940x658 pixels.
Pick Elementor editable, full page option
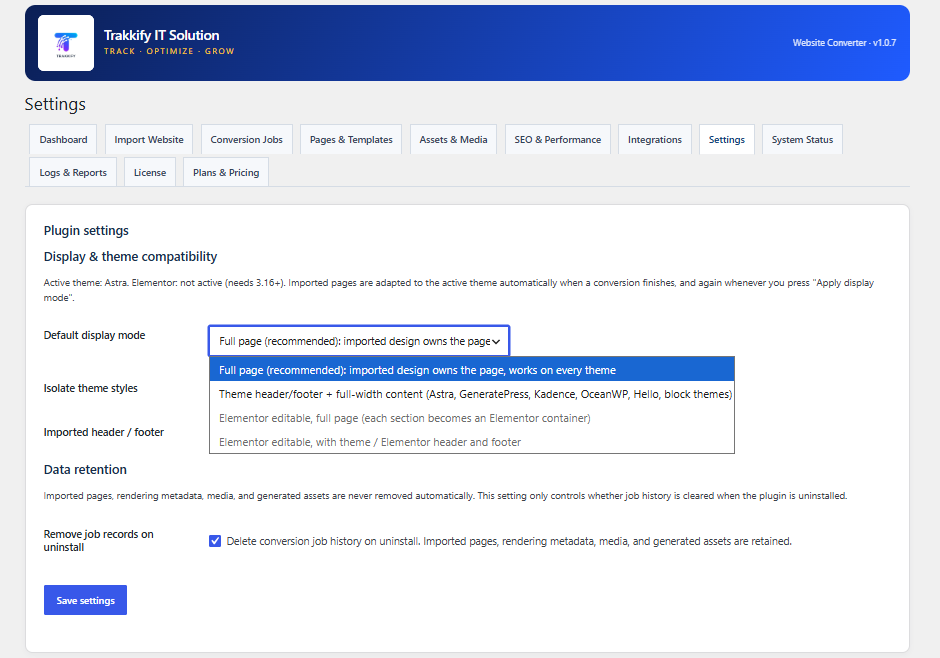(472, 418)
